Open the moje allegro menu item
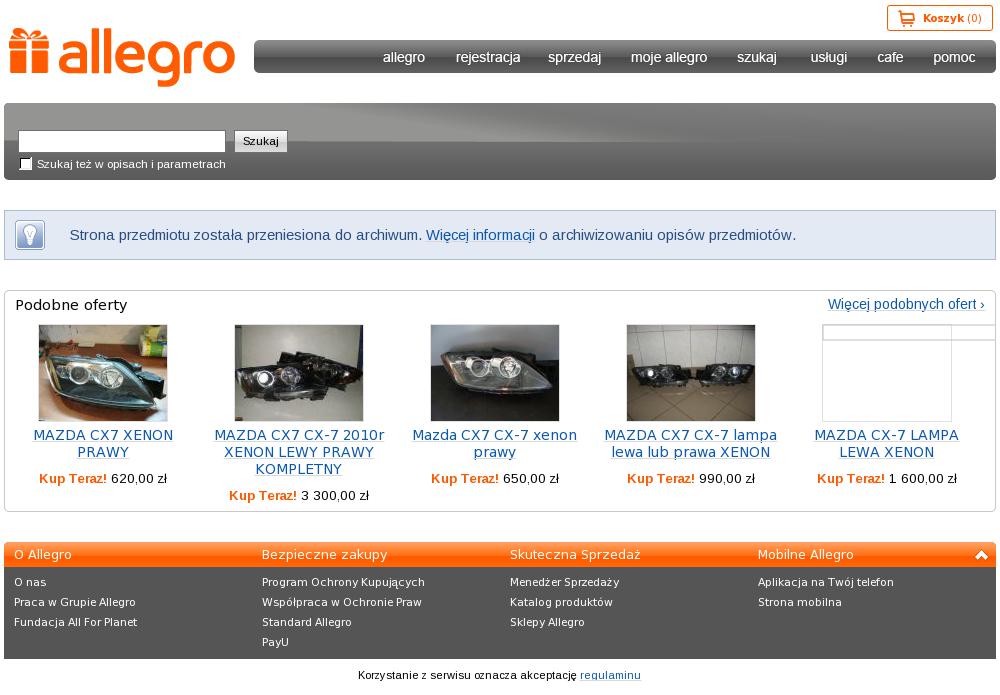 coord(669,57)
